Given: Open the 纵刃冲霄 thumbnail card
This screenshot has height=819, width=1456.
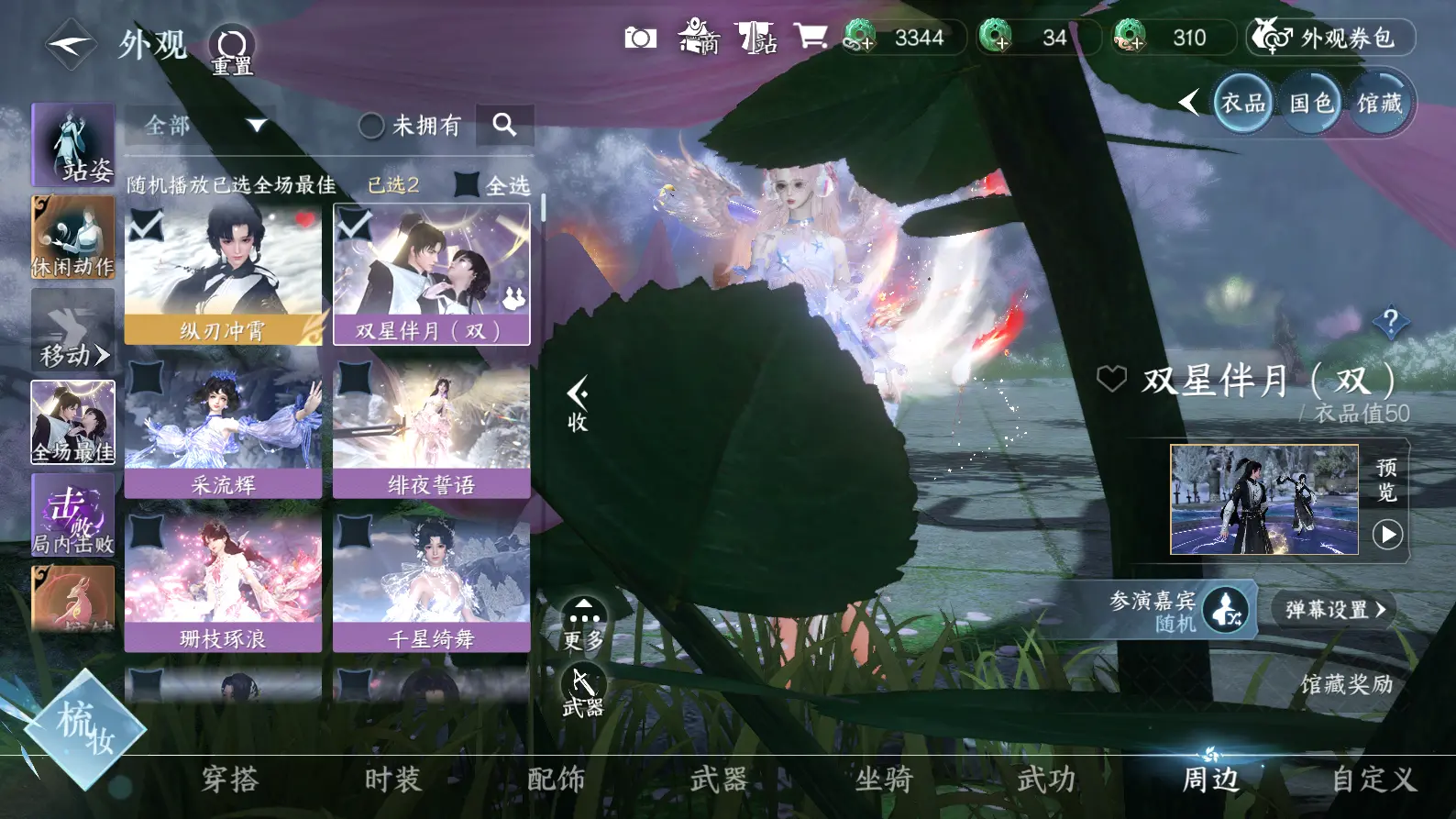Looking at the screenshot, I should click(224, 274).
